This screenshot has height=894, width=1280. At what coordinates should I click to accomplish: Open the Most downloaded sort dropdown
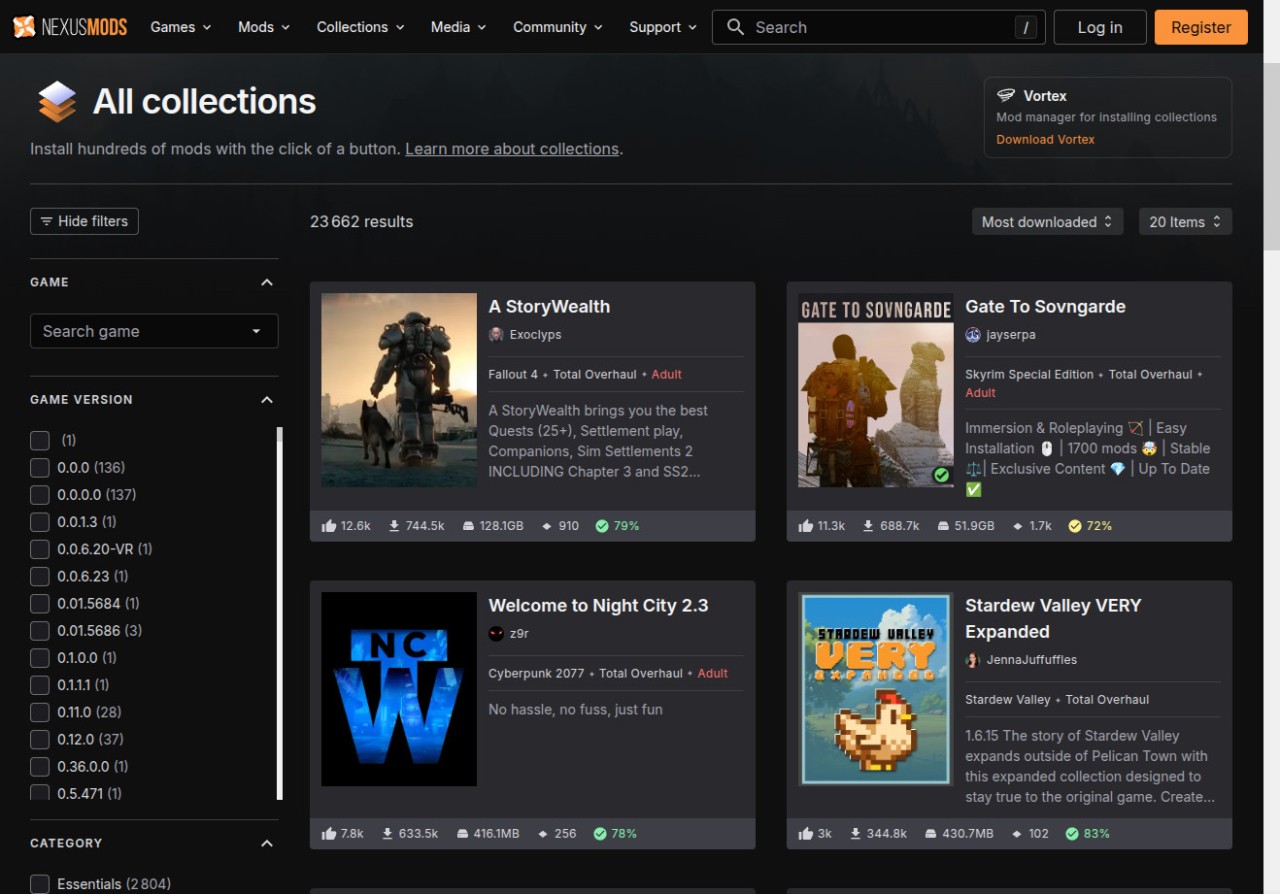(1047, 222)
